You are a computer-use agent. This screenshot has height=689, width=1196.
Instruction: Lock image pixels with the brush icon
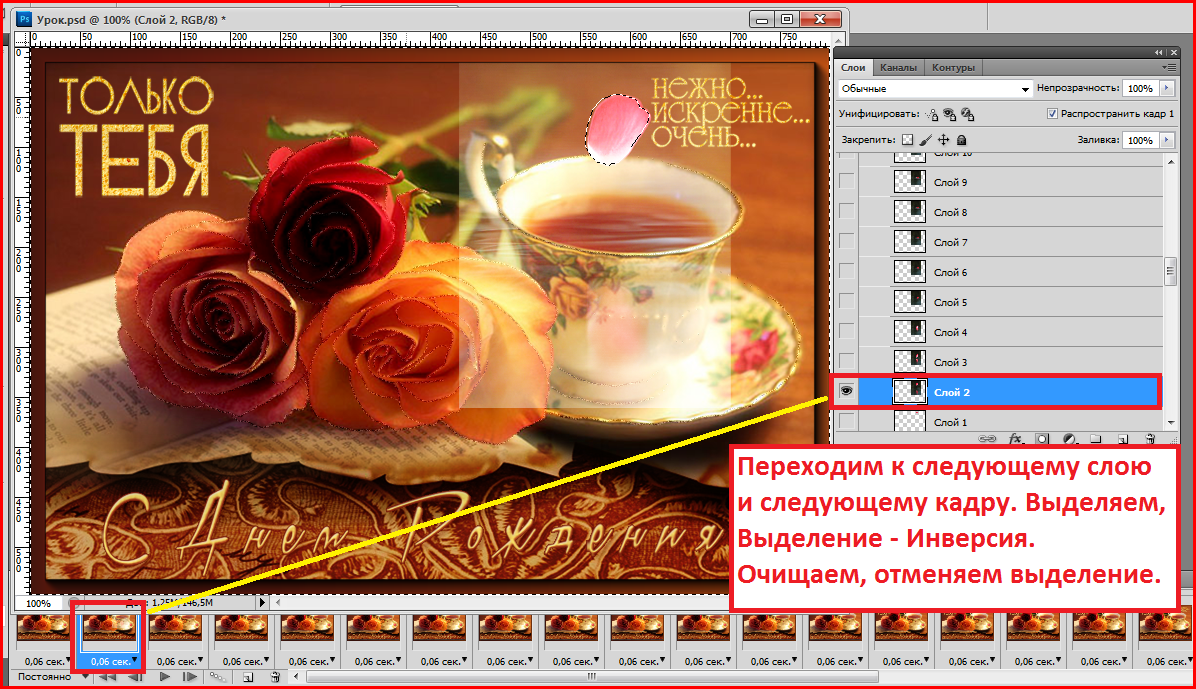[x=925, y=140]
